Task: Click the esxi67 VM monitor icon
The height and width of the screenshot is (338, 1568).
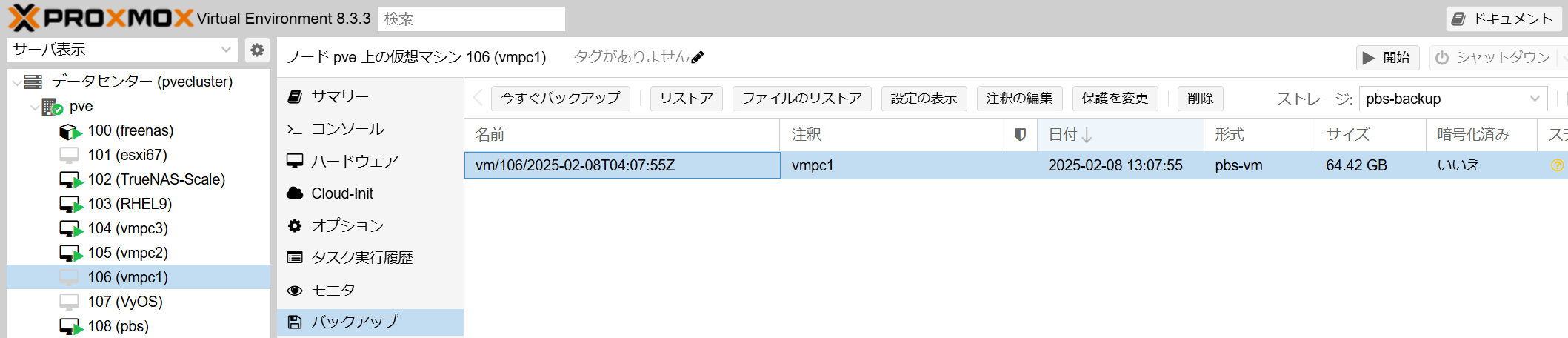Action: point(69,156)
